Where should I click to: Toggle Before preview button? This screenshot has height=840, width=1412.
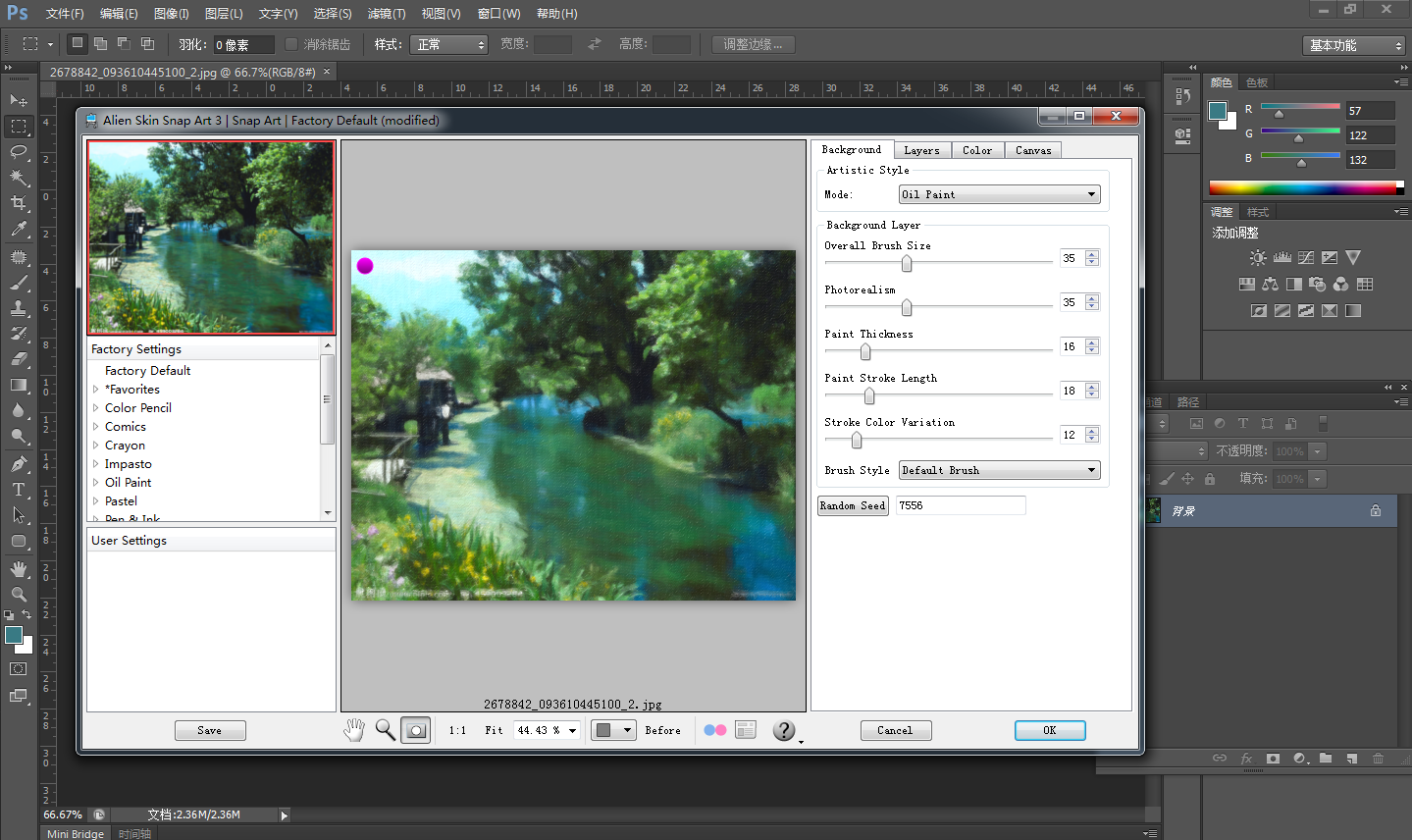click(663, 730)
